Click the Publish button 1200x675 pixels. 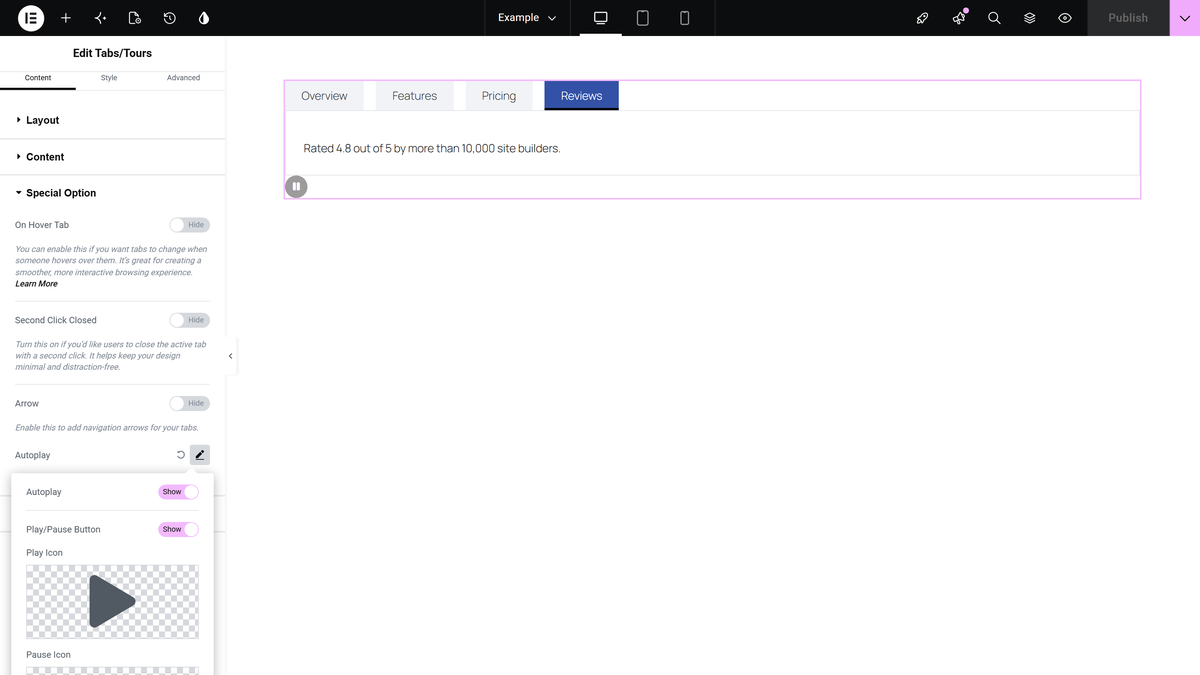tap(1128, 18)
